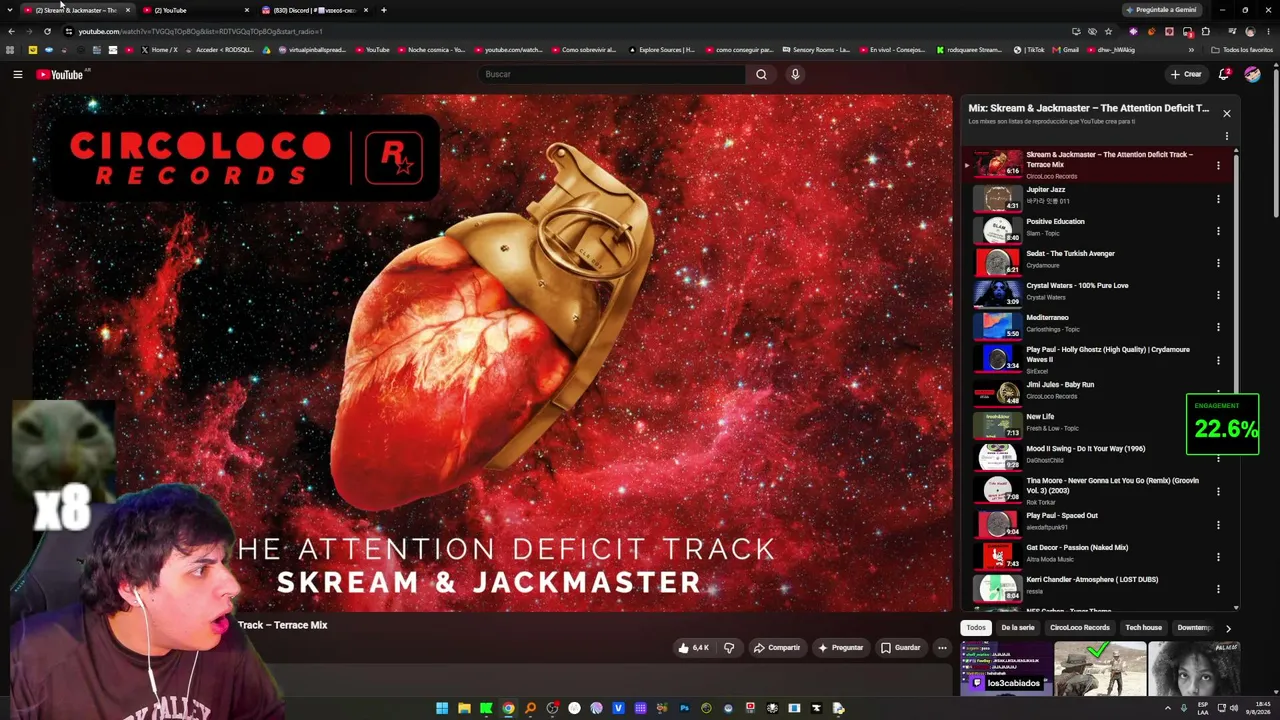Open the YouTube hamburger guide menu

(x=17, y=74)
